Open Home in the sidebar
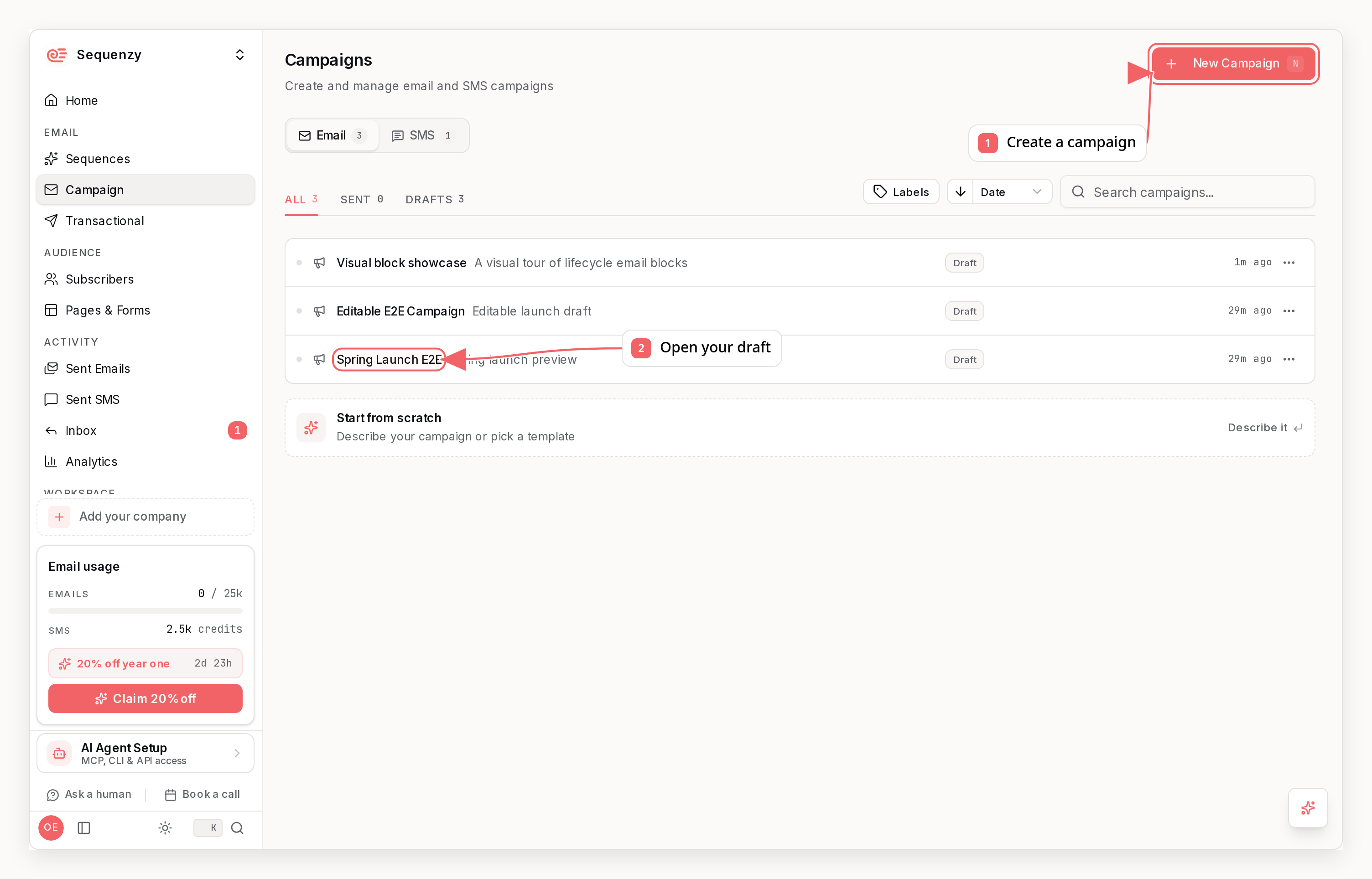1372x879 pixels. point(145,100)
